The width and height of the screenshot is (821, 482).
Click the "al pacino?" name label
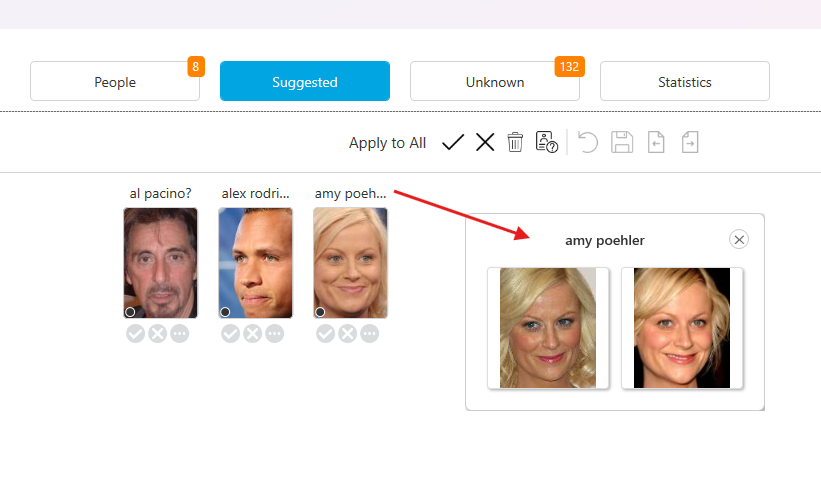160,194
